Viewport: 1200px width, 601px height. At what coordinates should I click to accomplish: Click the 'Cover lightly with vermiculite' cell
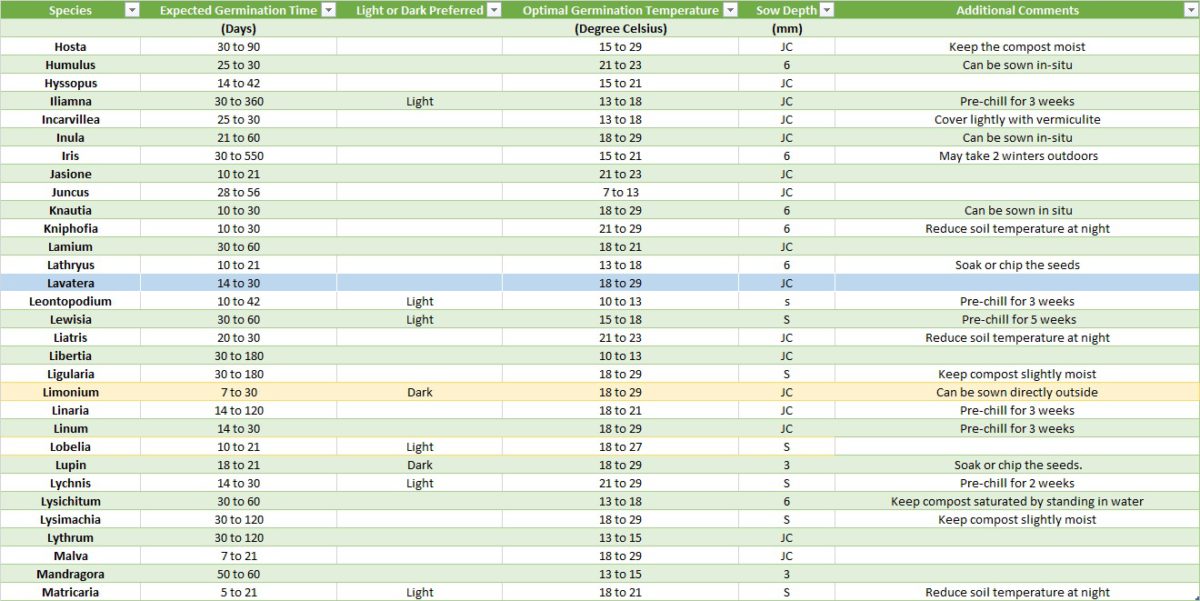[1017, 119]
